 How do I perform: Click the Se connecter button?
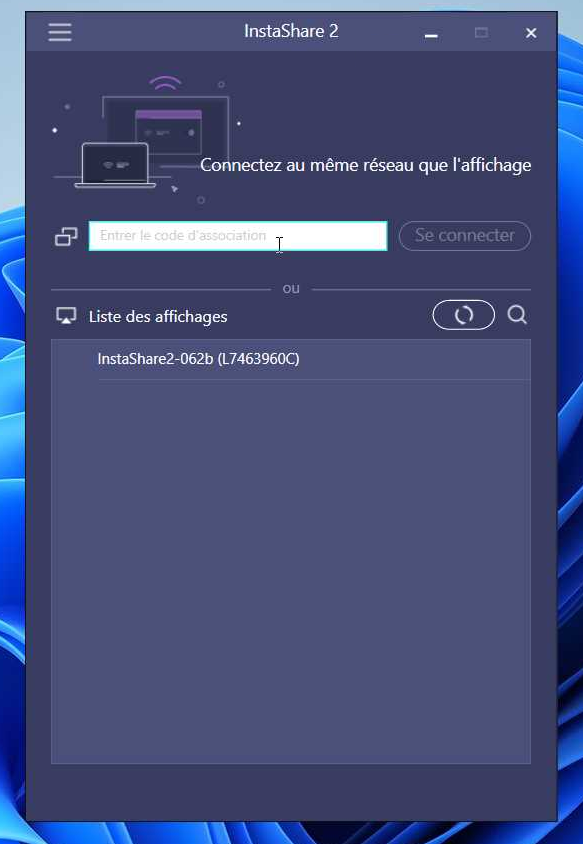[465, 236]
